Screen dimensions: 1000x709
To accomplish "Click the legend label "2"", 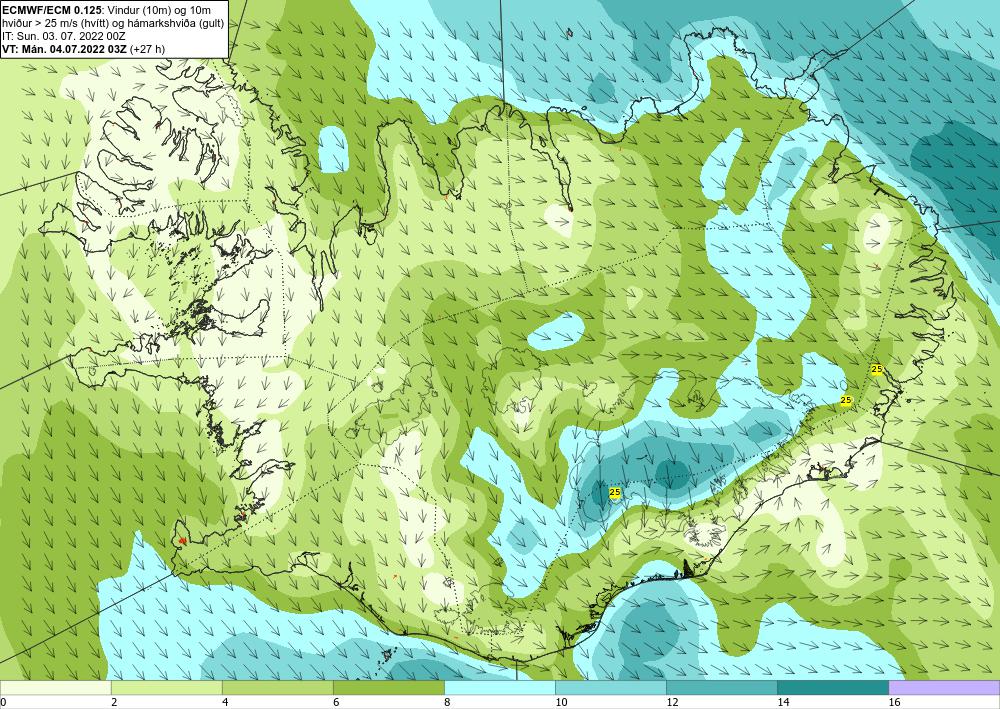I will coord(113,702).
